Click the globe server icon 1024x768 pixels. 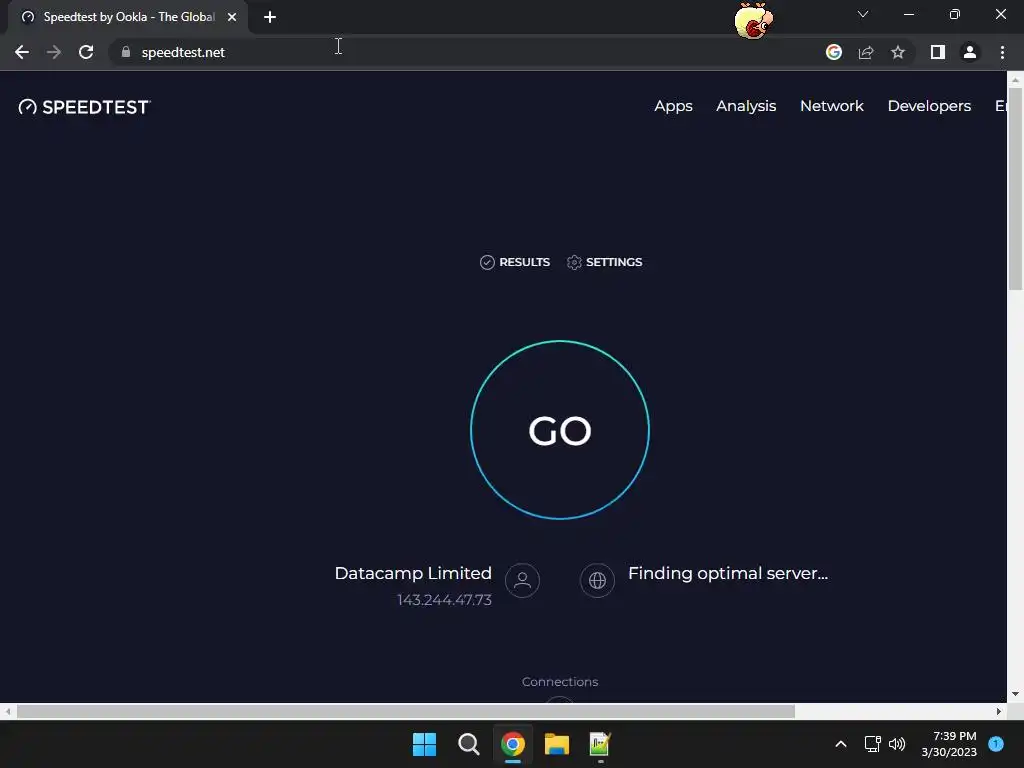[597, 580]
